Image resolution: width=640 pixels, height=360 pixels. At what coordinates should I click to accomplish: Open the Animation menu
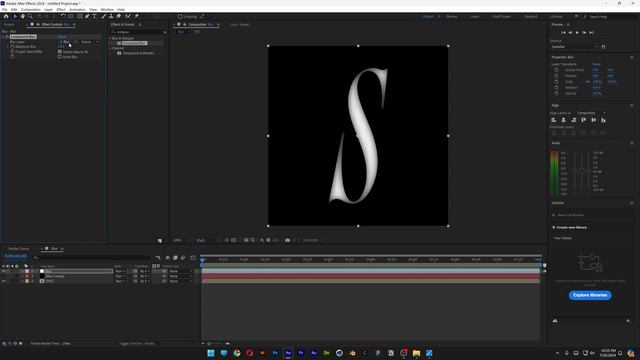pyautogui.click(x=78, y=9)
